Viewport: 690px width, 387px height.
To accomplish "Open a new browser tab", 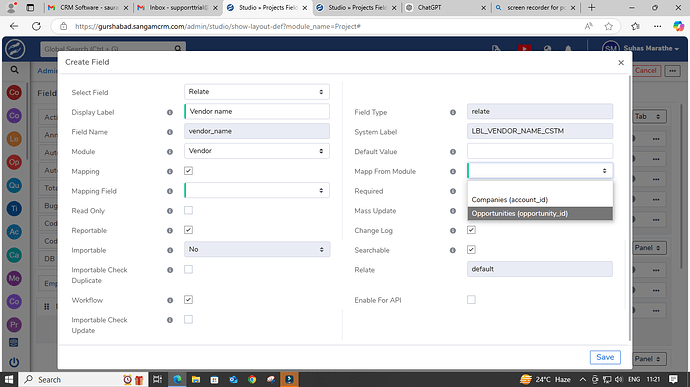I will click(x=591, y=7).
